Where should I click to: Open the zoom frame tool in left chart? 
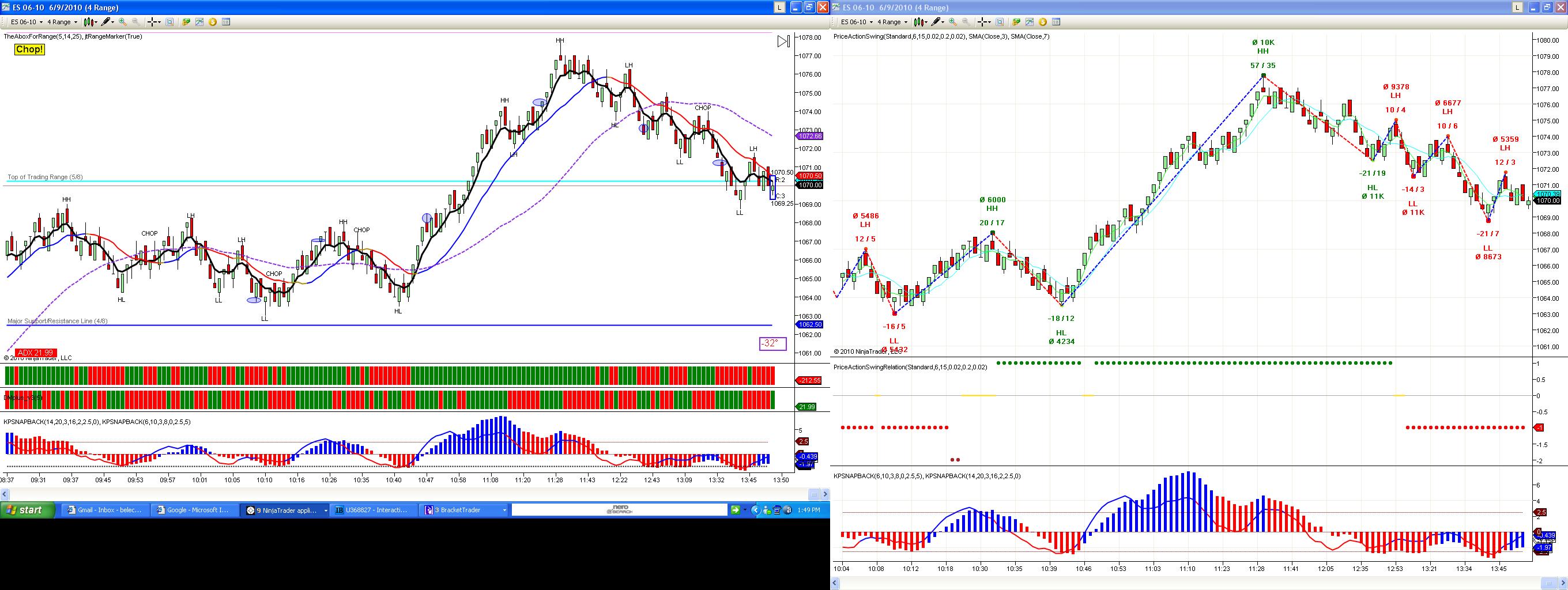pos(169,22)
